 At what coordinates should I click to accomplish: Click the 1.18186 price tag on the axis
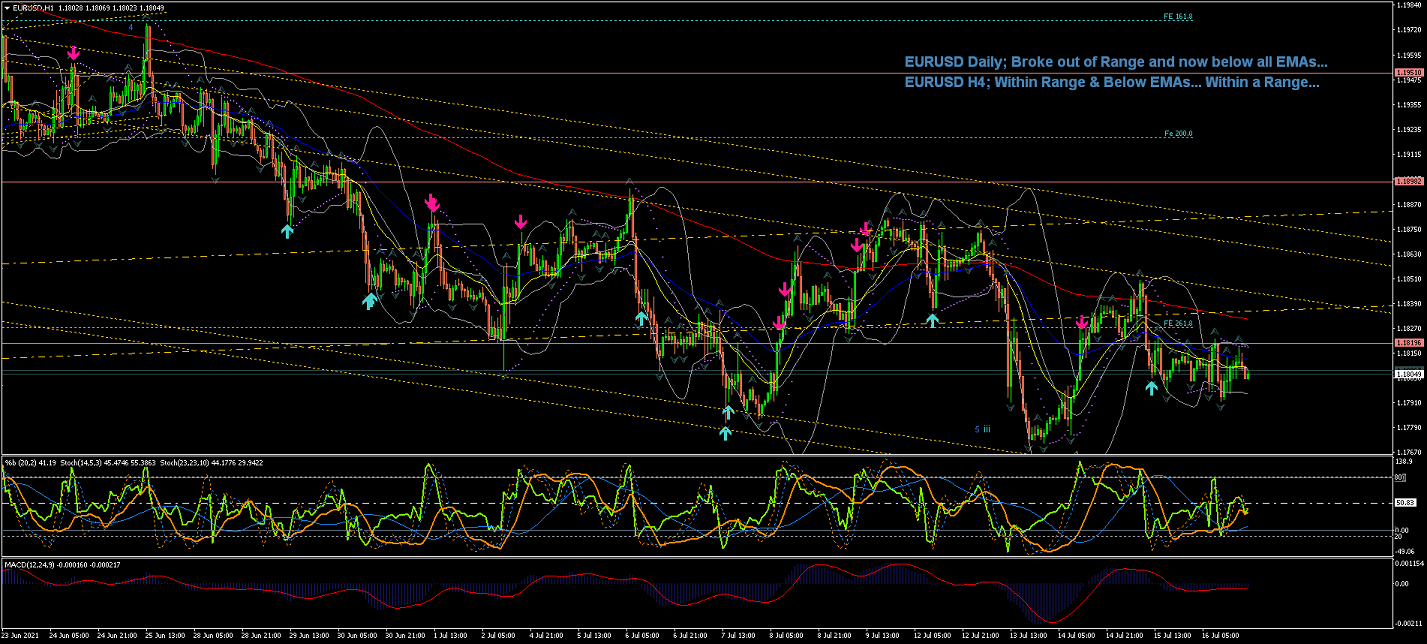point(1408,343)
